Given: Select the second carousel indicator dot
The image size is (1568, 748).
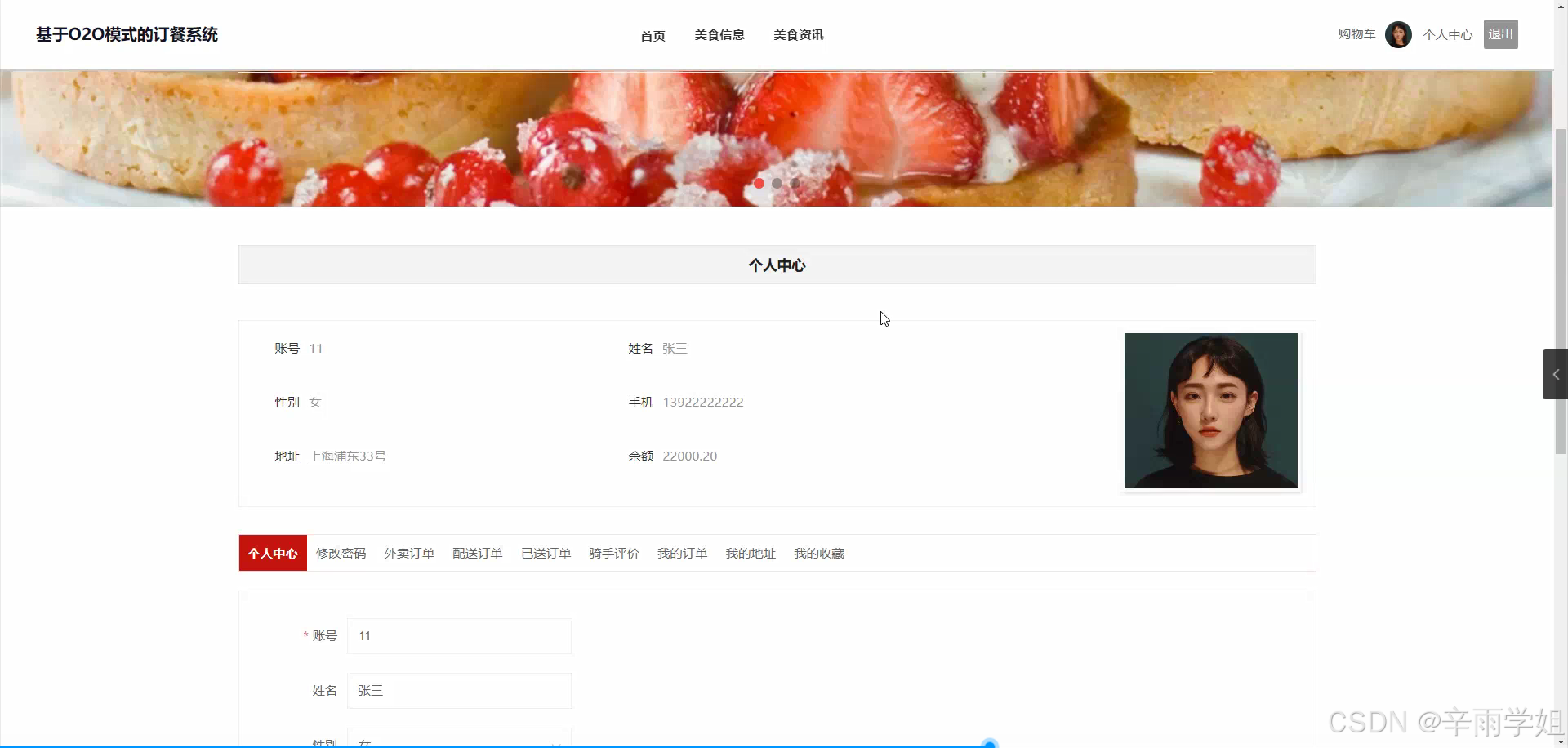Looking at the screenshot, I should [x=777, y=183].
